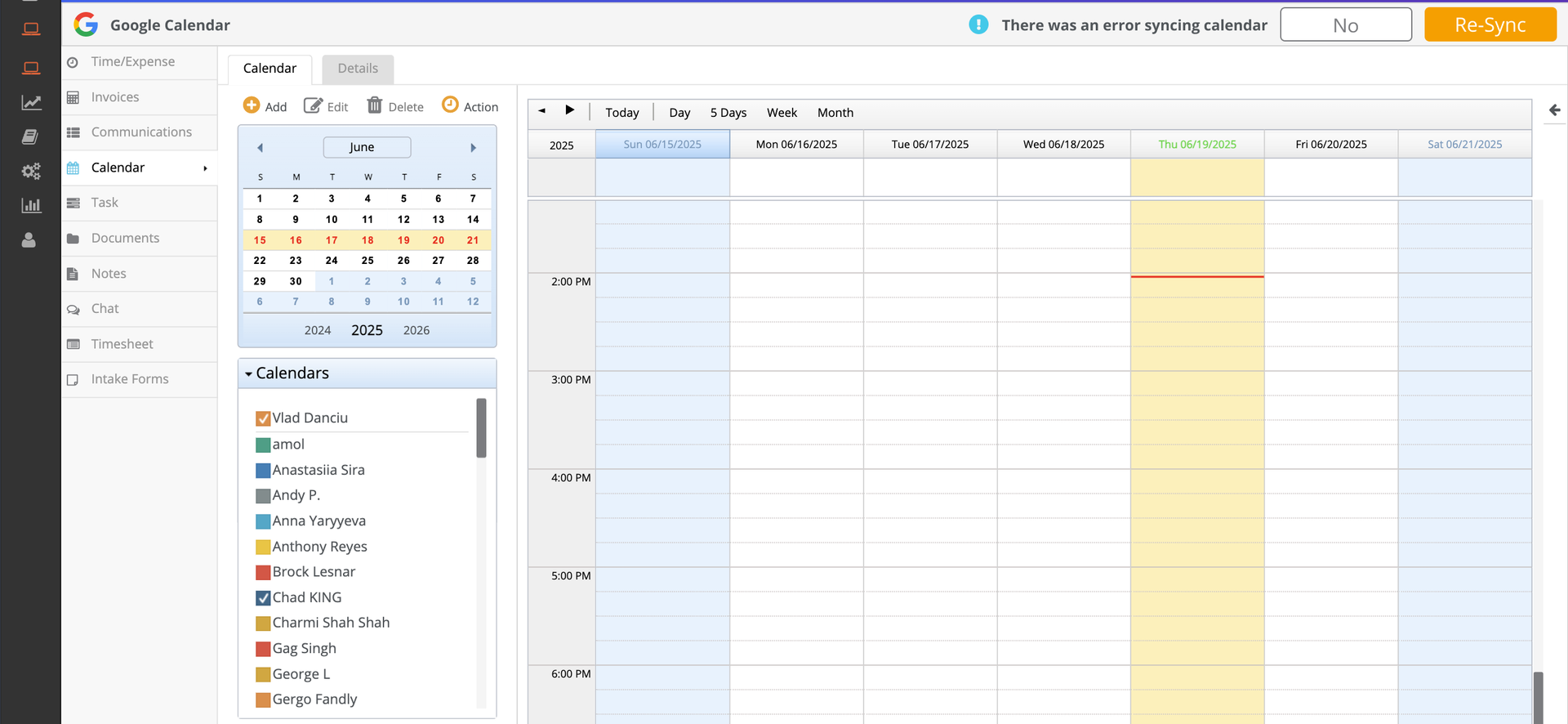1568x724 pixels.
Task: Open the gears settings icon in dark sidebar
Action: click(30, 171)
